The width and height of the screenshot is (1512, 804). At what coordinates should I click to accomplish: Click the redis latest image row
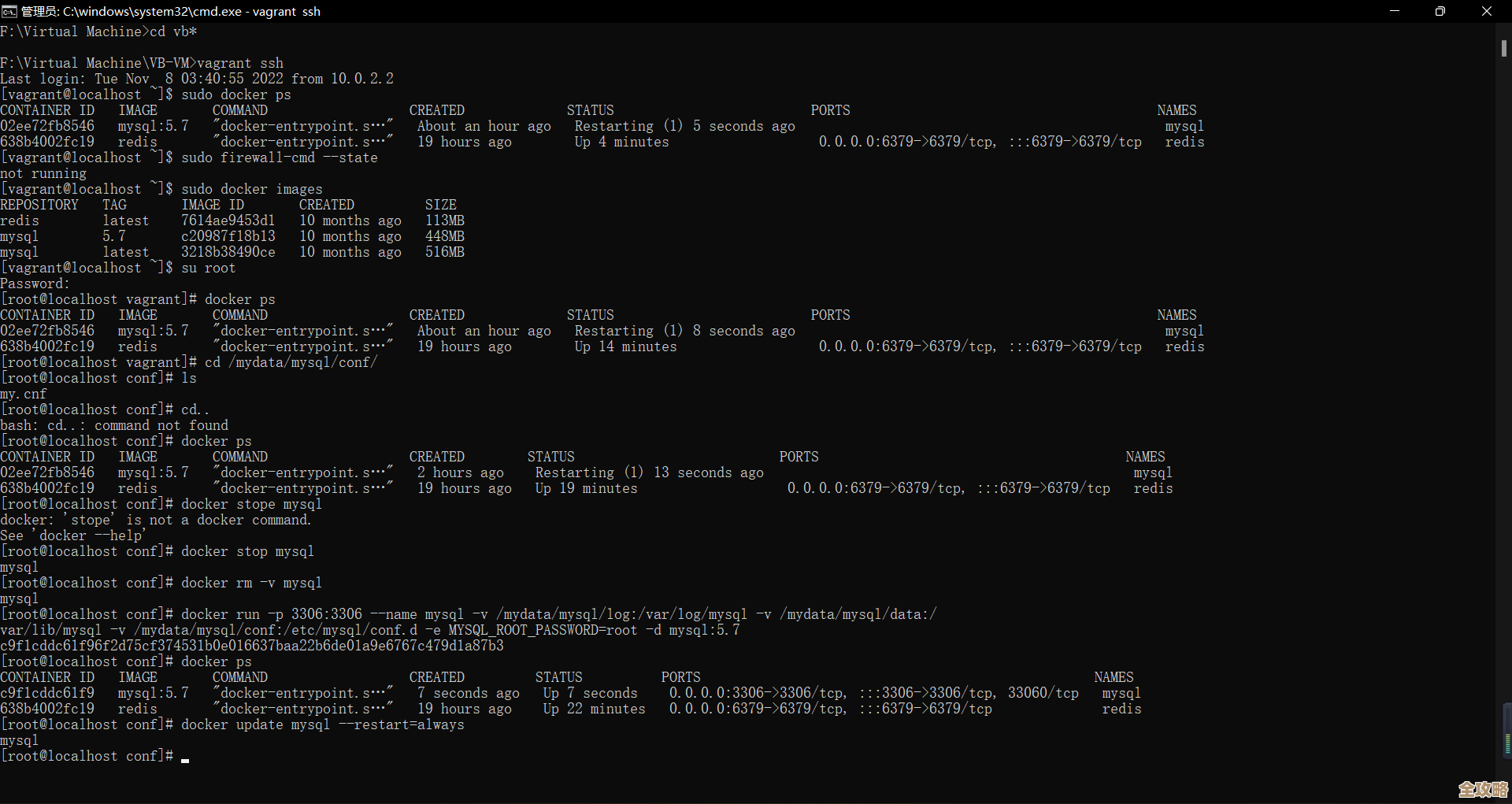click(79, 220)
